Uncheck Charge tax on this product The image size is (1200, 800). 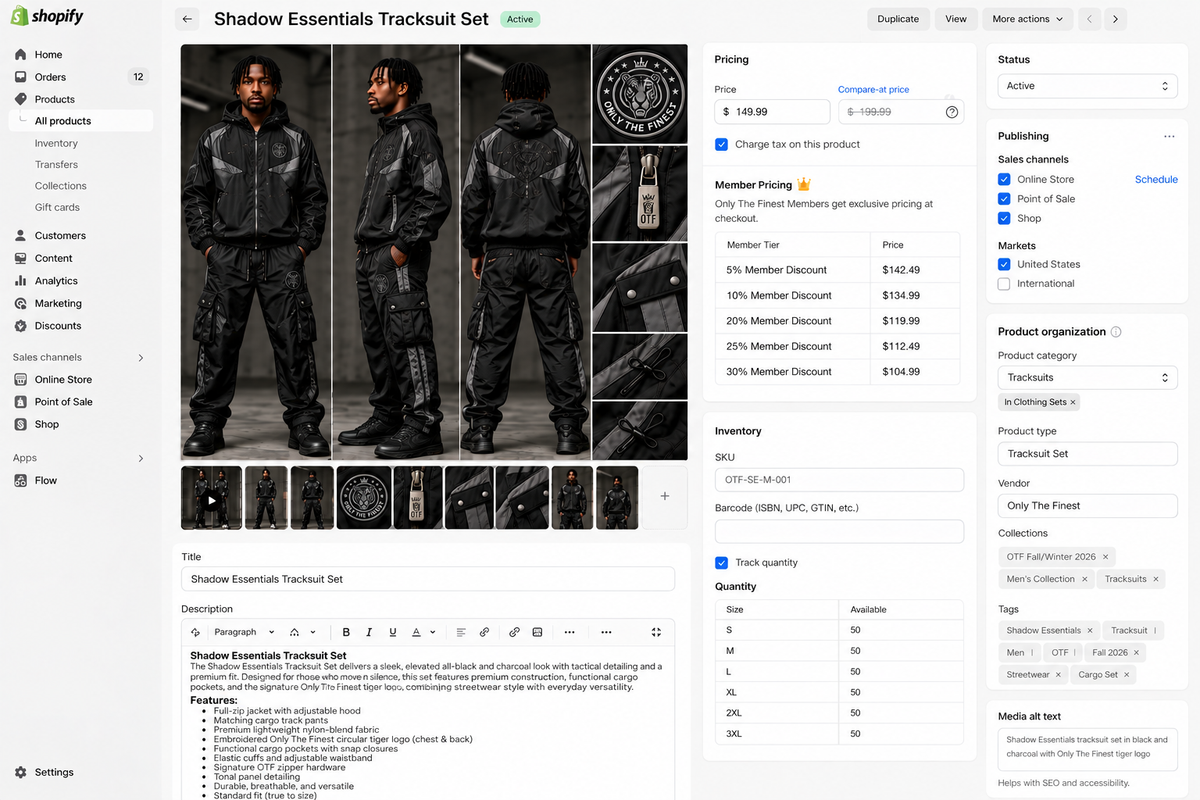[721, 144]
